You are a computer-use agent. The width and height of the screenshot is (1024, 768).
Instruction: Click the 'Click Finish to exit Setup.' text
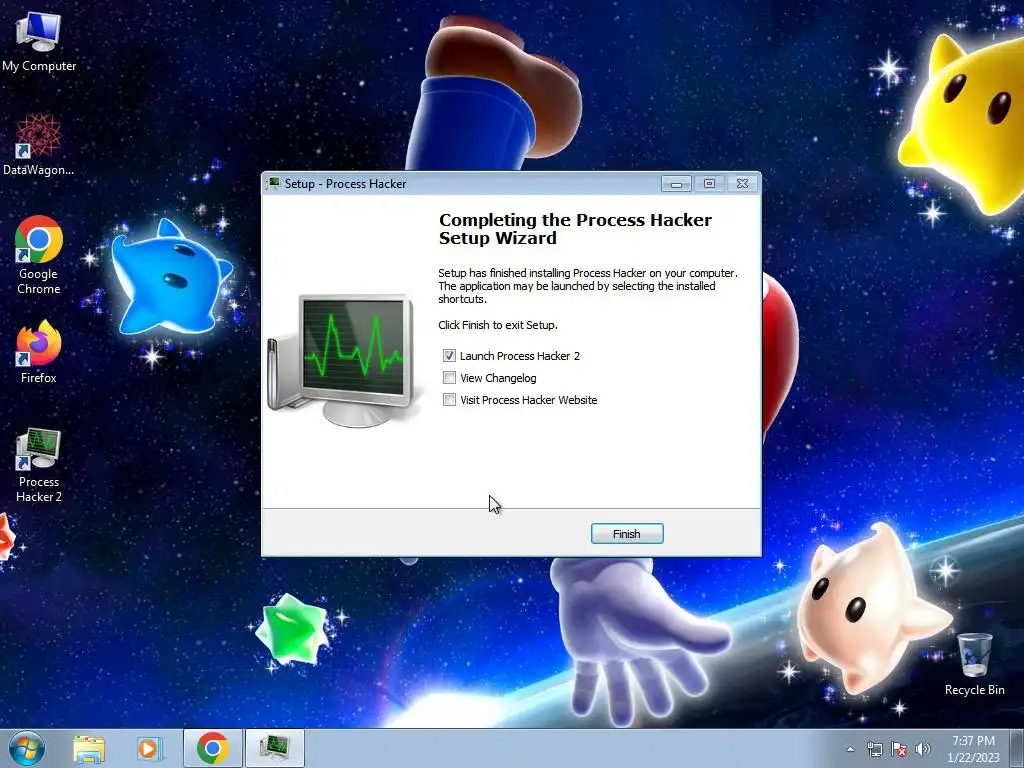pyautogui.click(x=498, y=325)
